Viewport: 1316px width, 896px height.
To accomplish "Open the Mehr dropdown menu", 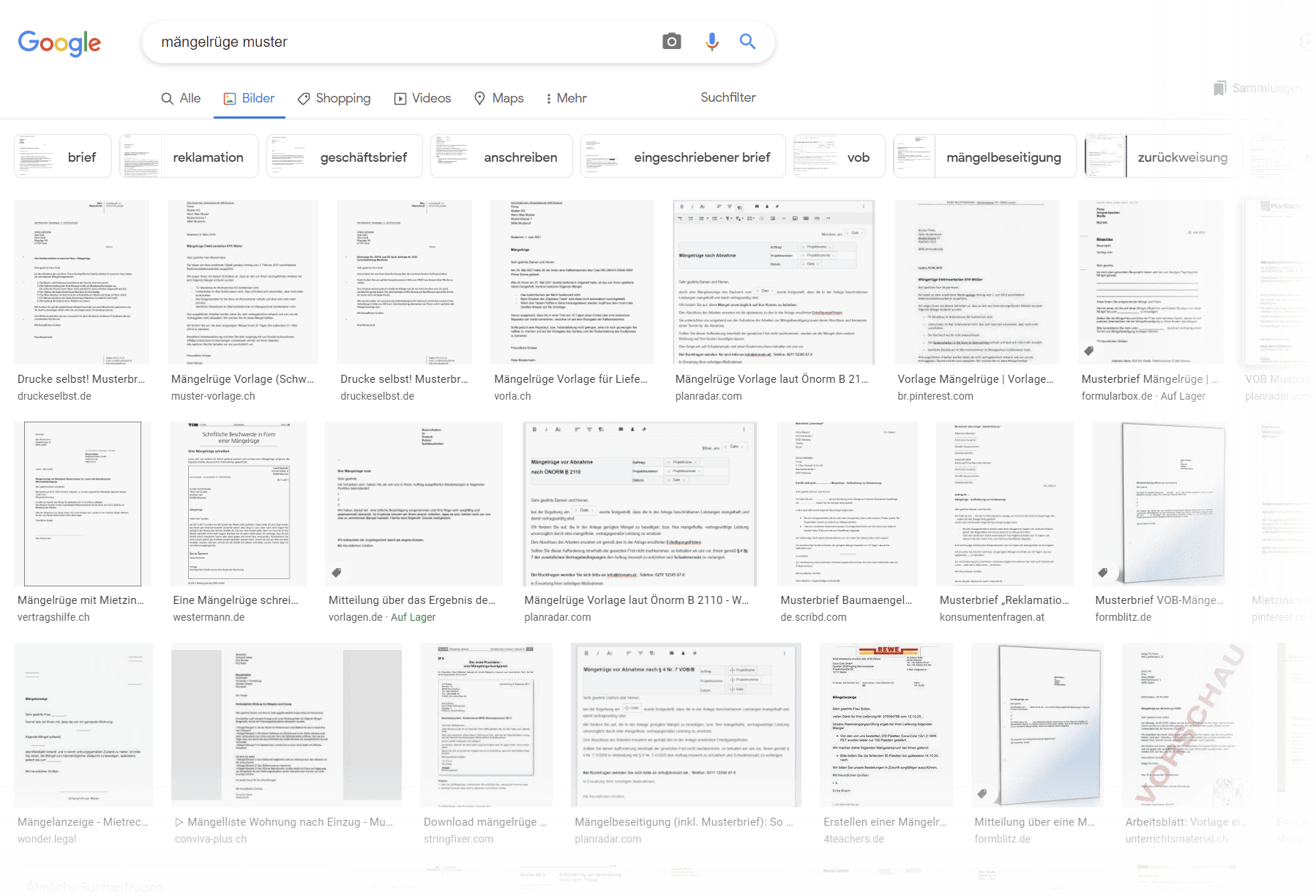I will click(x=566, y=98).
